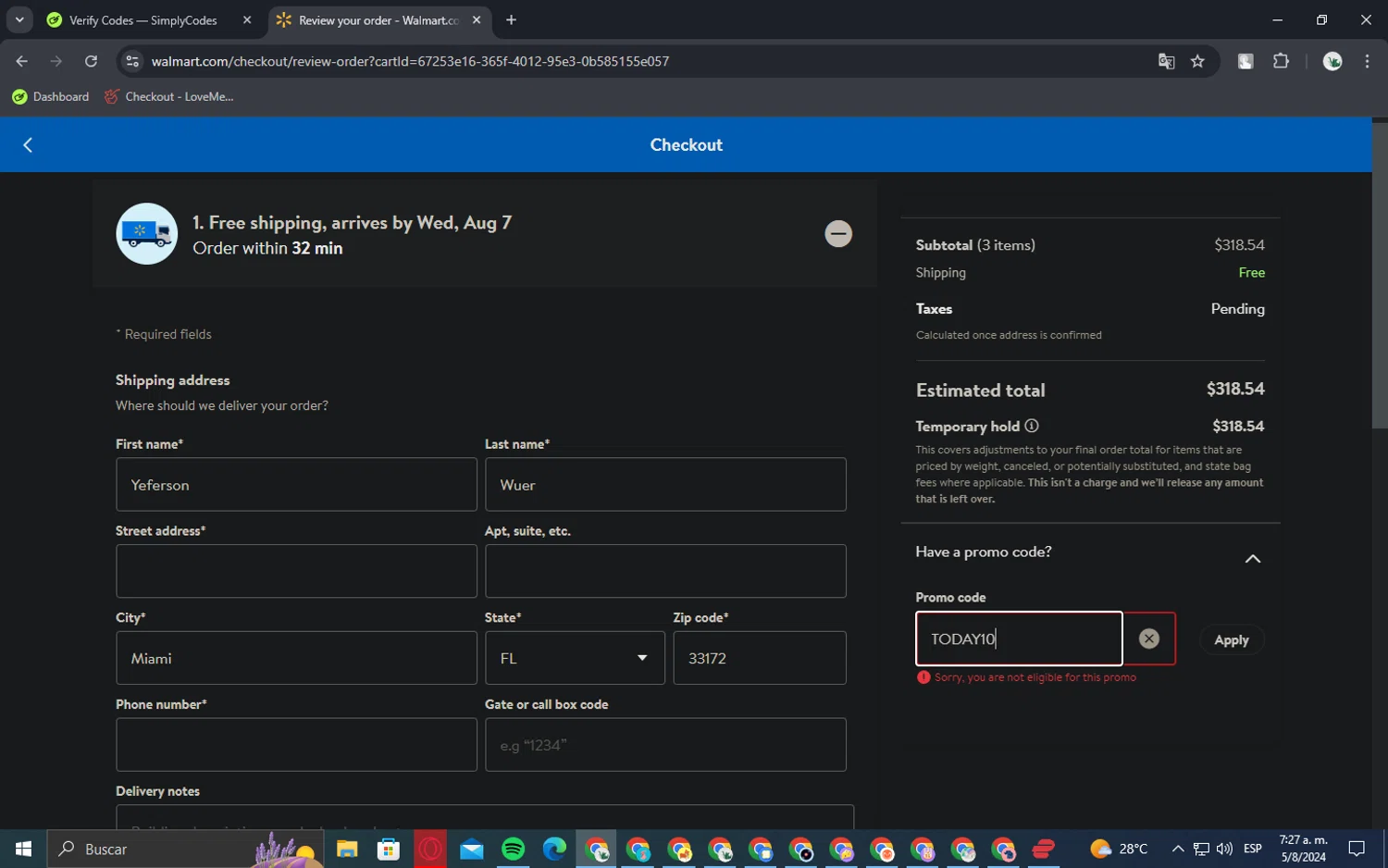Screen dimensions: 1388x868
Task: Open the volume control in system tray
Action: (1224, 849)
